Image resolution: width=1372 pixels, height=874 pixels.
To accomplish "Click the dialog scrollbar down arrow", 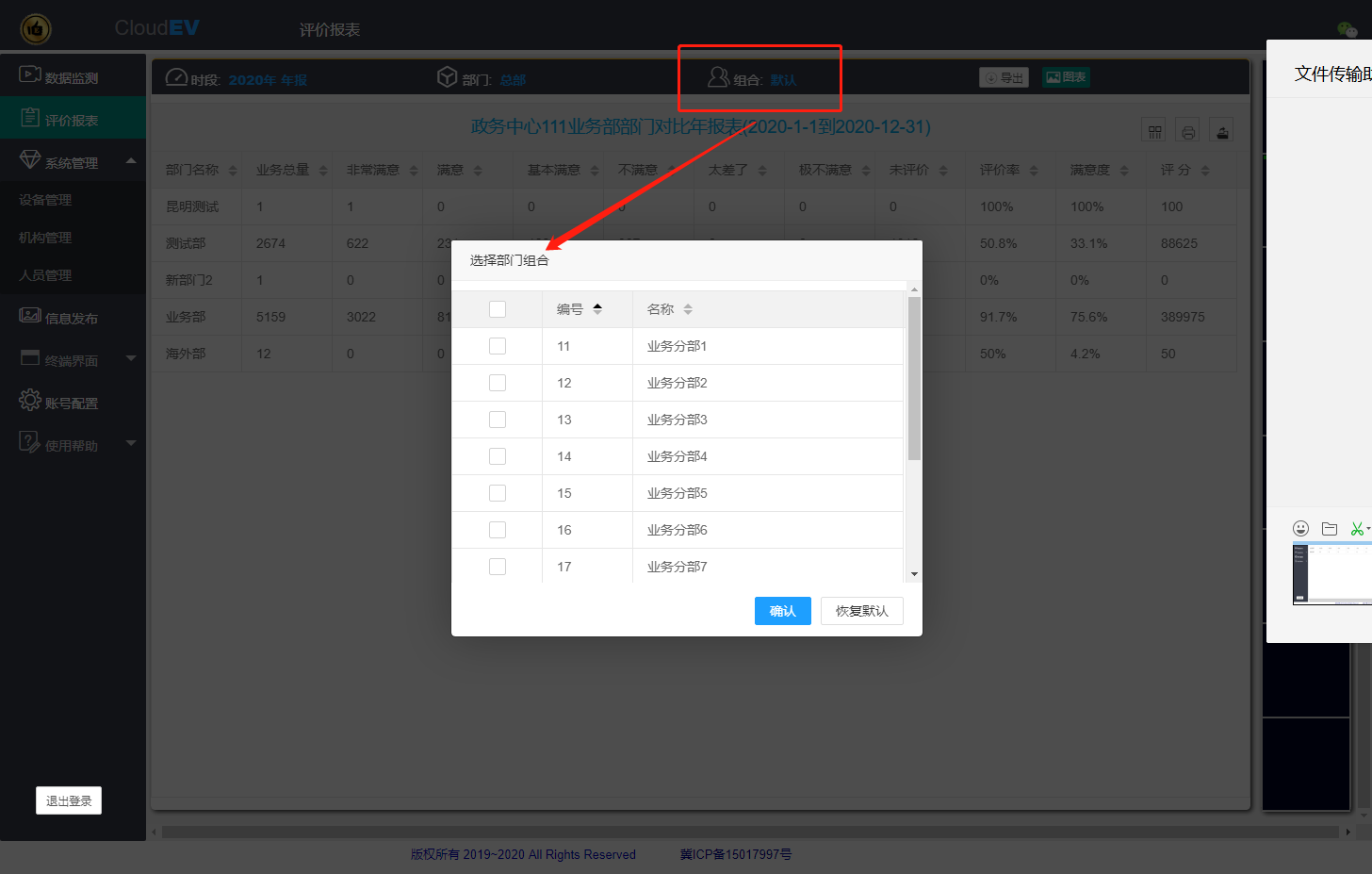I will 914,574.
